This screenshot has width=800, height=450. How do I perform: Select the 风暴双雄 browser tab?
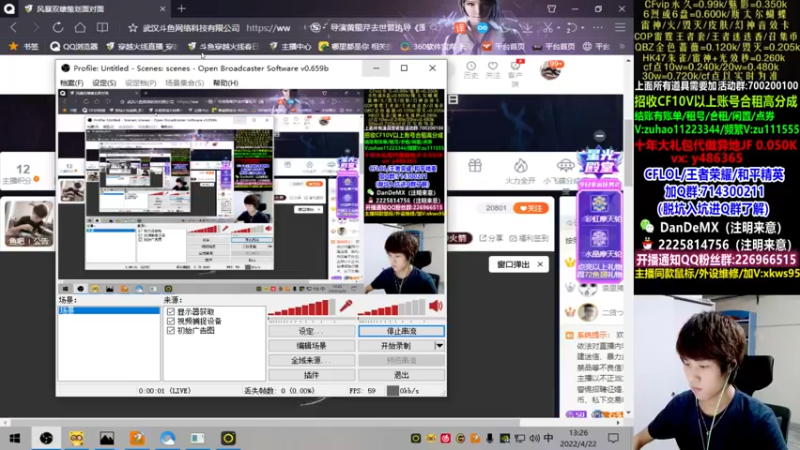pyautogui.click(x=92, y=9)
